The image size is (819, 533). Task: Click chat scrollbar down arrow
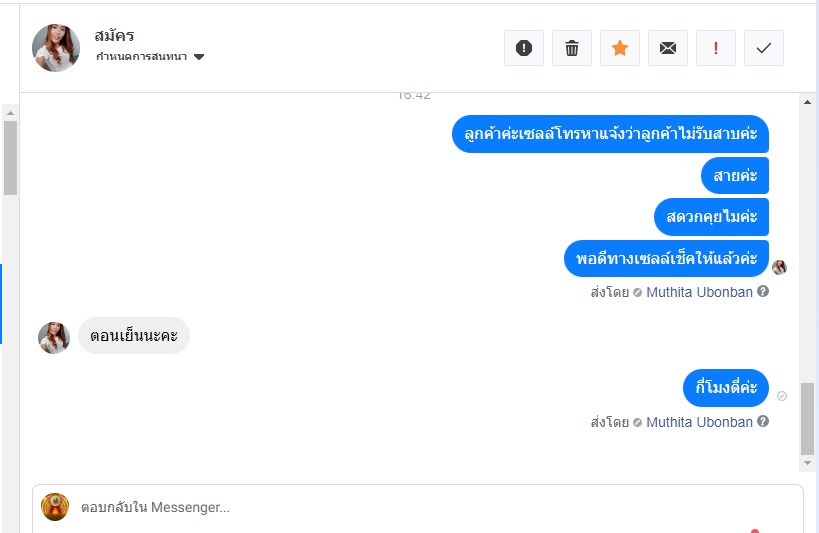(808, 463)
